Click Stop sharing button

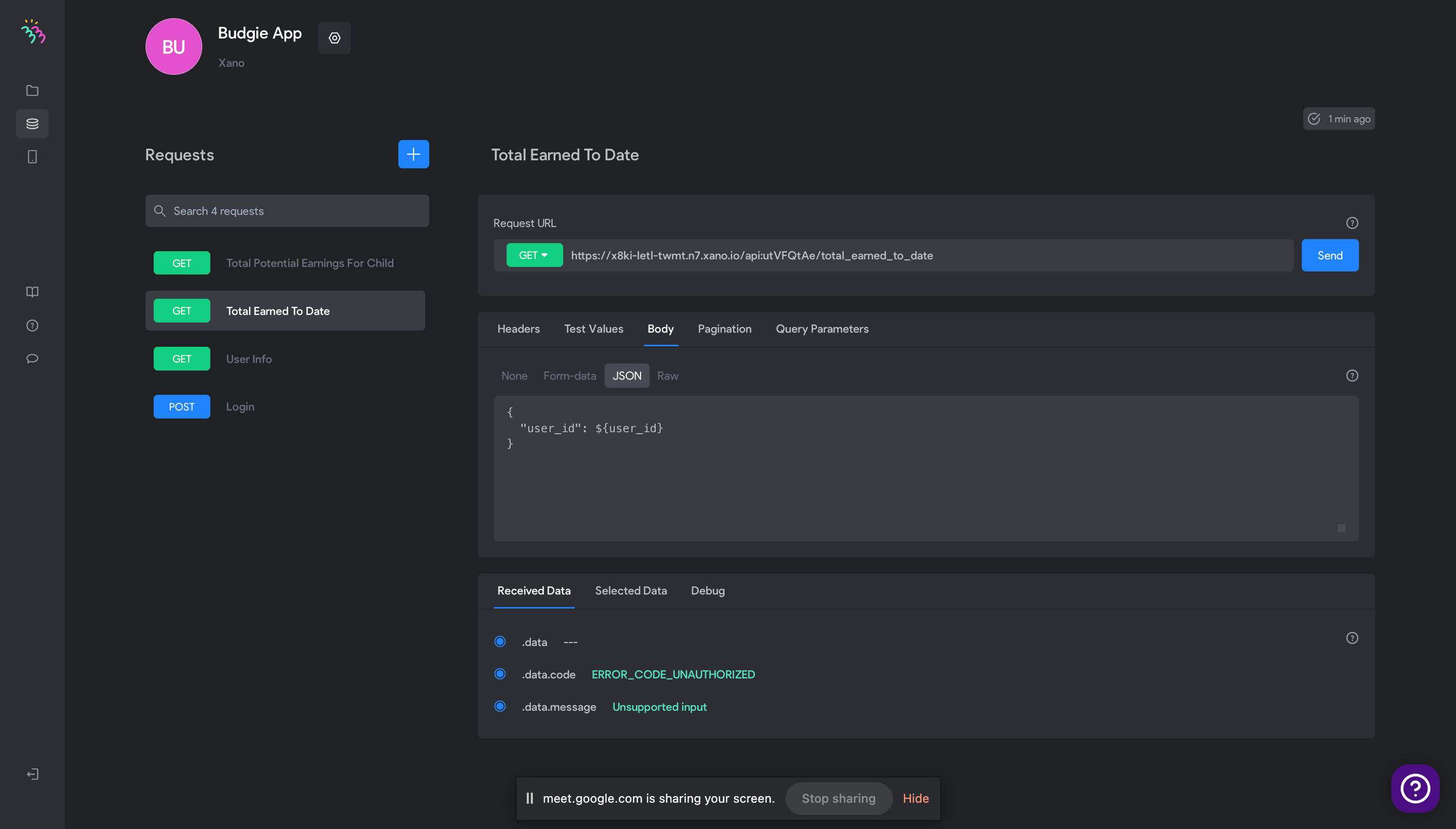pos(838,799)
